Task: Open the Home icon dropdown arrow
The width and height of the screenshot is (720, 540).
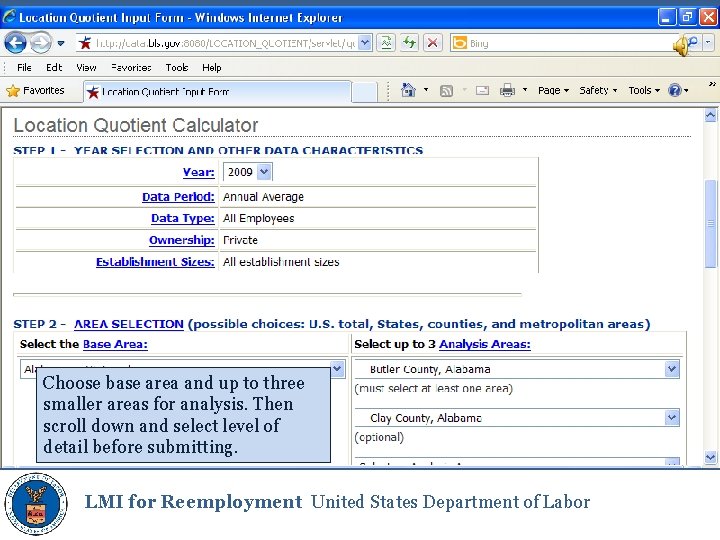Action: click(426, 90)
